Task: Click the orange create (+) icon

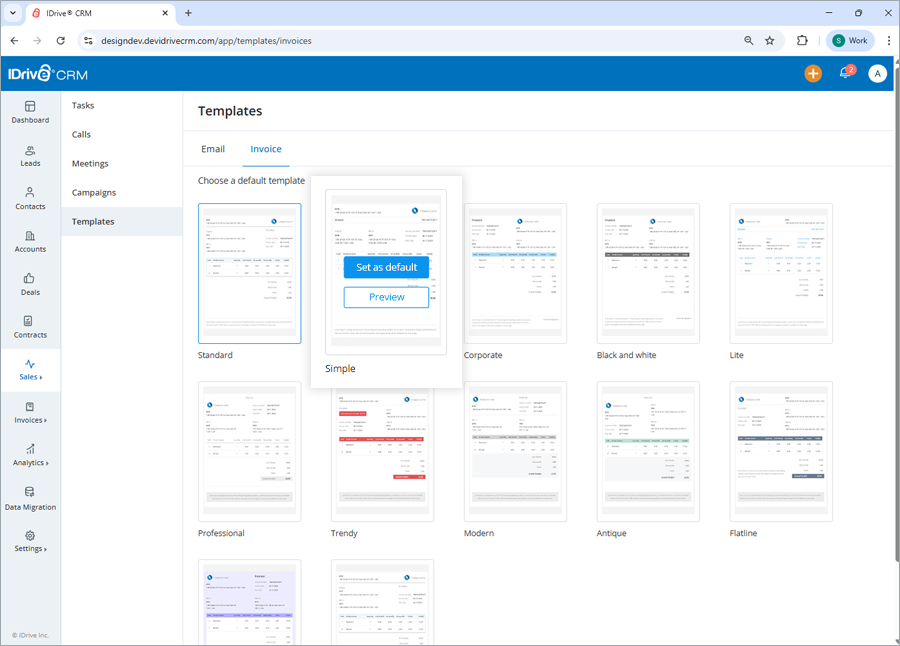Action: pyautogui.click(x=813, y=73)
